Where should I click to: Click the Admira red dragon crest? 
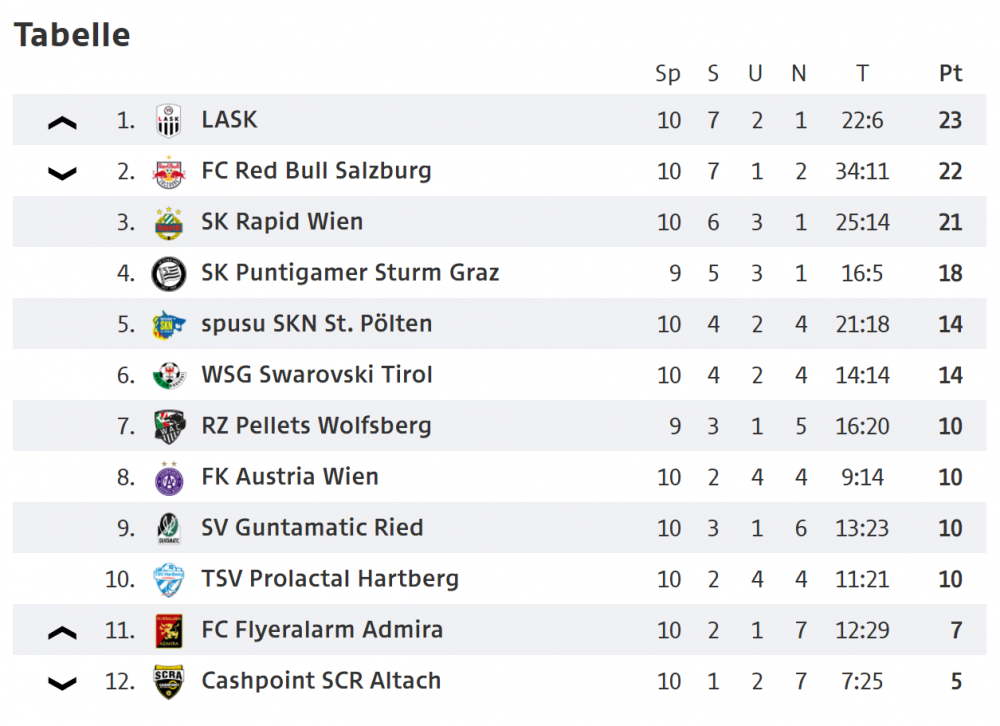tap(169, 631)
